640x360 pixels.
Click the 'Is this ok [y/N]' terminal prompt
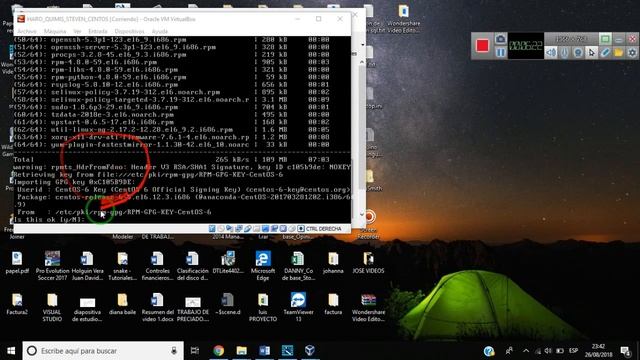tap(49, 220)
